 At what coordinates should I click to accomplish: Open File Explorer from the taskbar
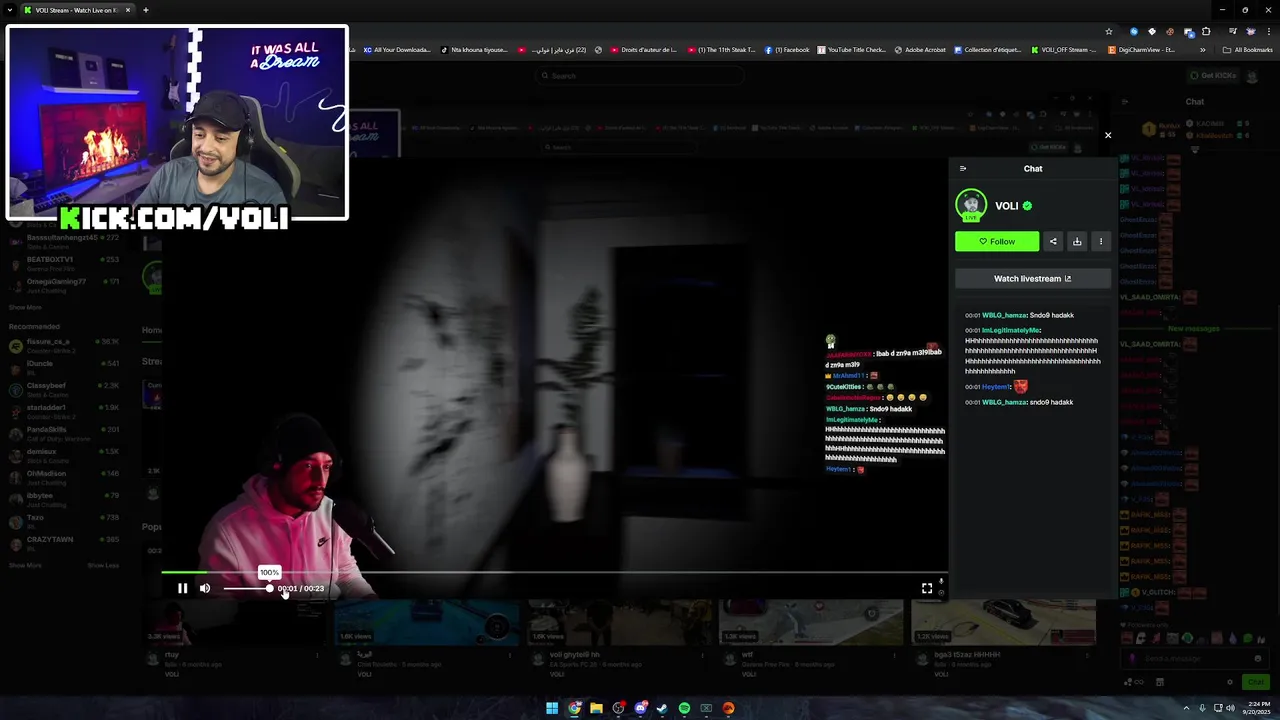point(596,708)
